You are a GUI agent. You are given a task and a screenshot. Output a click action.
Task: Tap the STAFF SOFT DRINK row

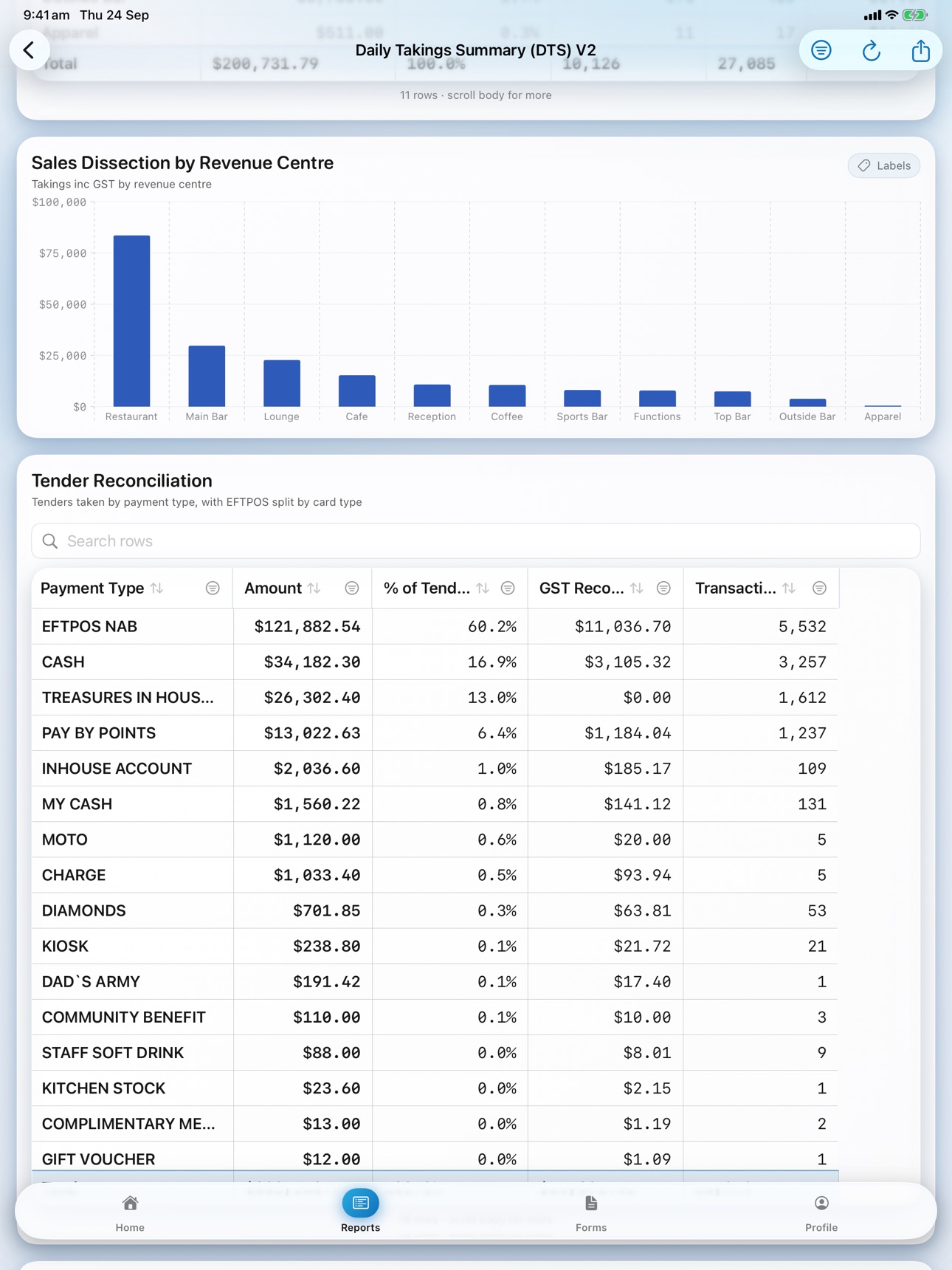(x=435, y=1052)
